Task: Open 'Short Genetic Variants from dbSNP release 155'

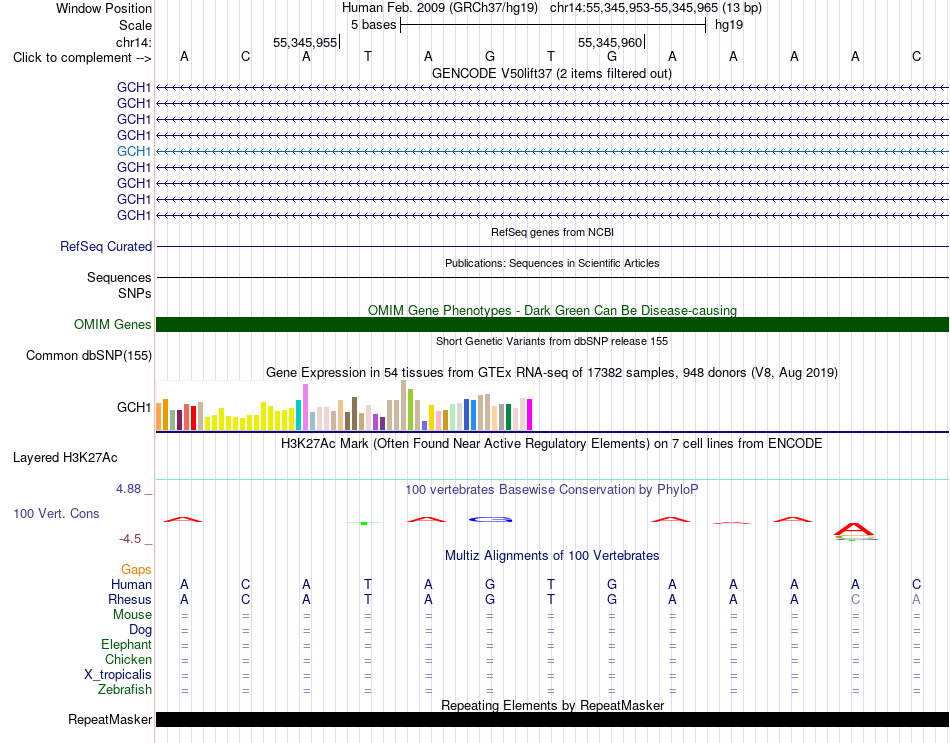Action: [552, 341]
